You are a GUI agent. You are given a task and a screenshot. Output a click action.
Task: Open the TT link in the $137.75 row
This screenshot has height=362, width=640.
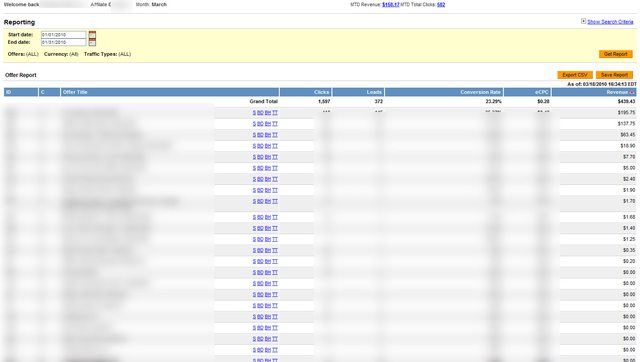click(x=275, y=124)
